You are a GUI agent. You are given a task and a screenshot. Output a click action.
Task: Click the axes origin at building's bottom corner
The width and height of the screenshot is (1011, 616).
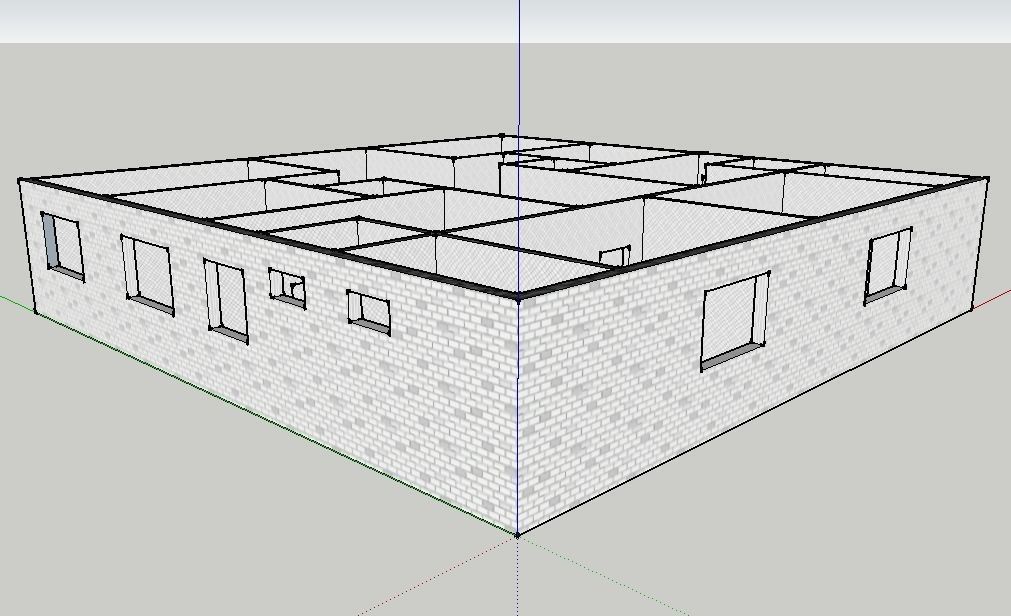click(518, 534)
